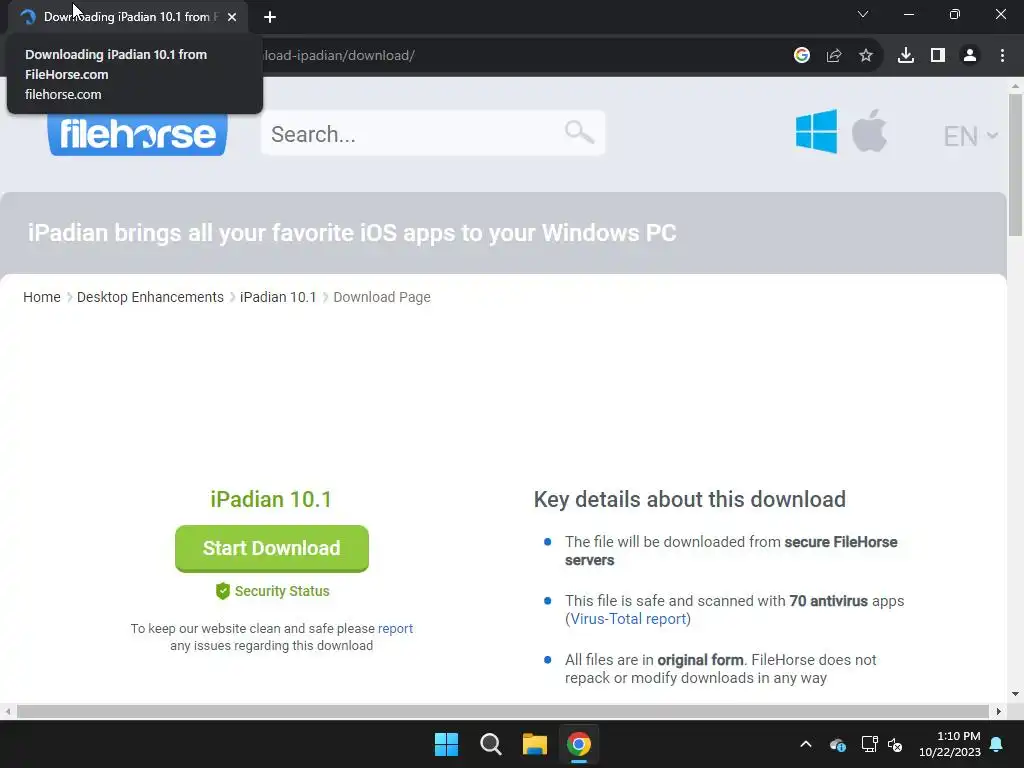Screen dimensions: 1024x768
Task: Click the iPadian brings all your favorite headline
Action: (352, 233)
